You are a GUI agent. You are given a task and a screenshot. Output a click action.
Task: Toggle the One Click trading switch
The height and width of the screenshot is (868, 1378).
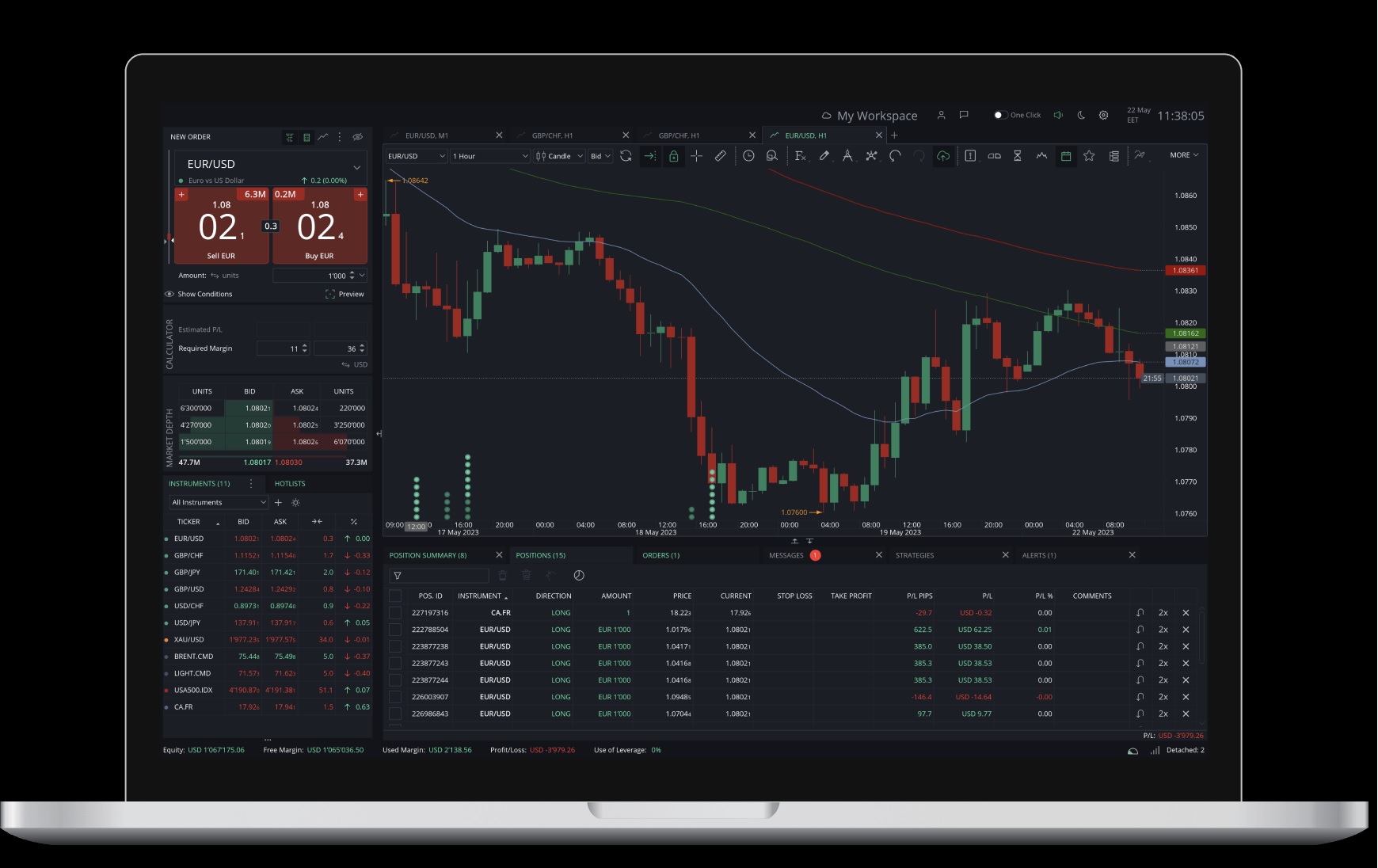pos(1000,115)
